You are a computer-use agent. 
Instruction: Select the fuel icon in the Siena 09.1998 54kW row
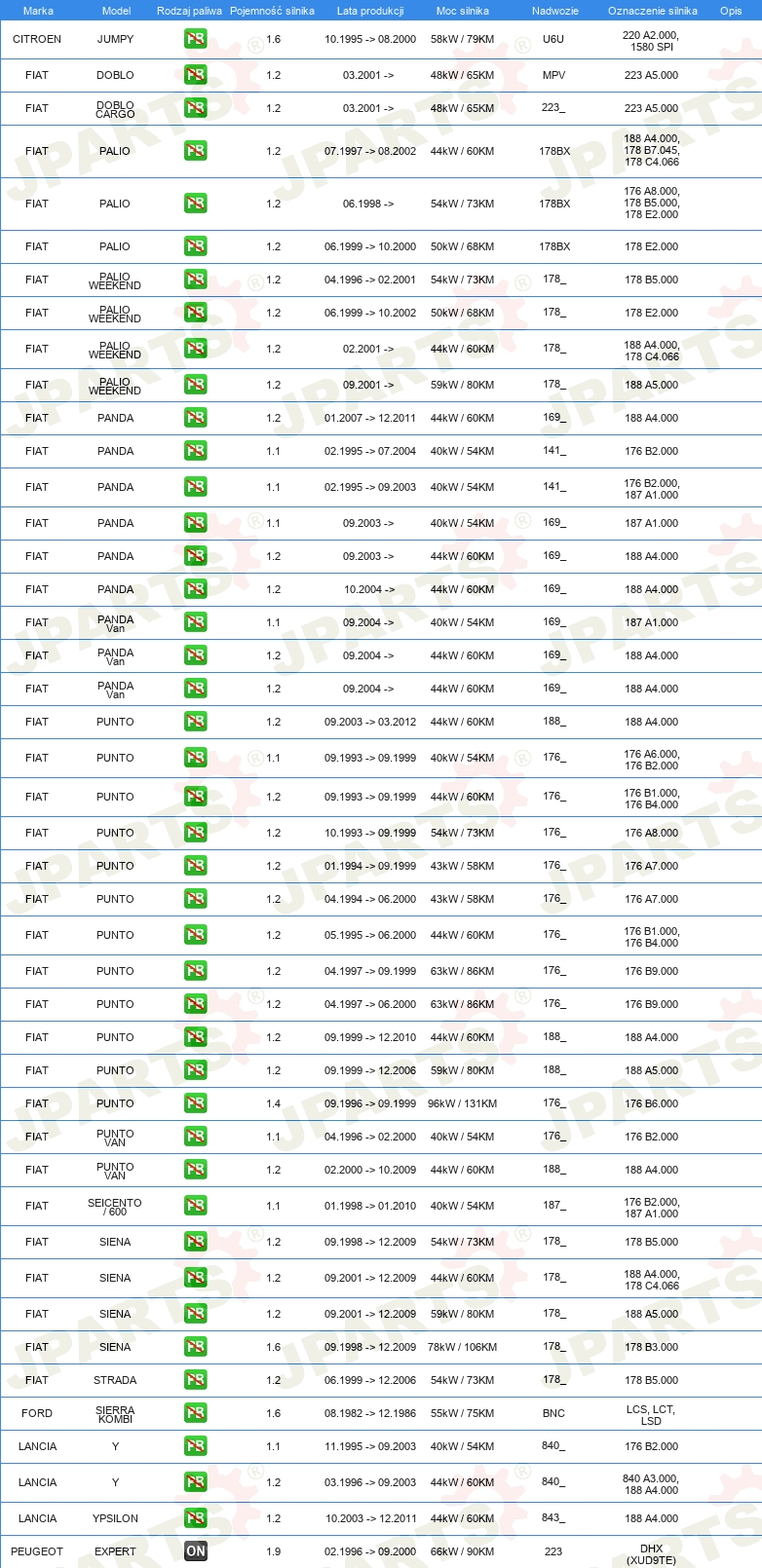196,1242
